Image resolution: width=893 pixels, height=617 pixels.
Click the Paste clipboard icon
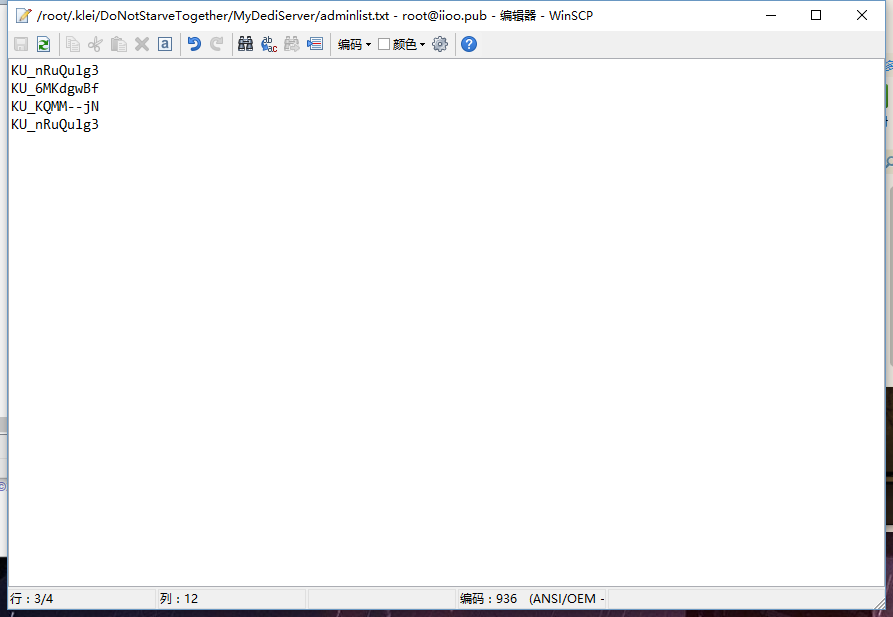tap(119, 44)
